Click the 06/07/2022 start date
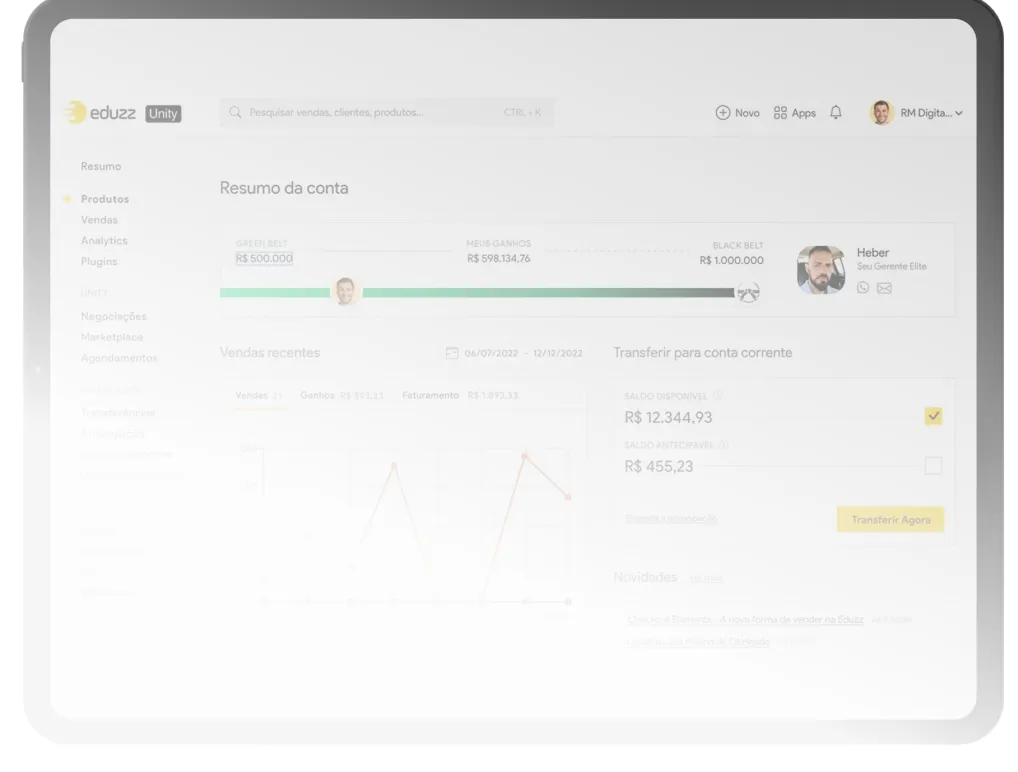The width and height of the screenshot is (1018, 772). pos(491,353)
